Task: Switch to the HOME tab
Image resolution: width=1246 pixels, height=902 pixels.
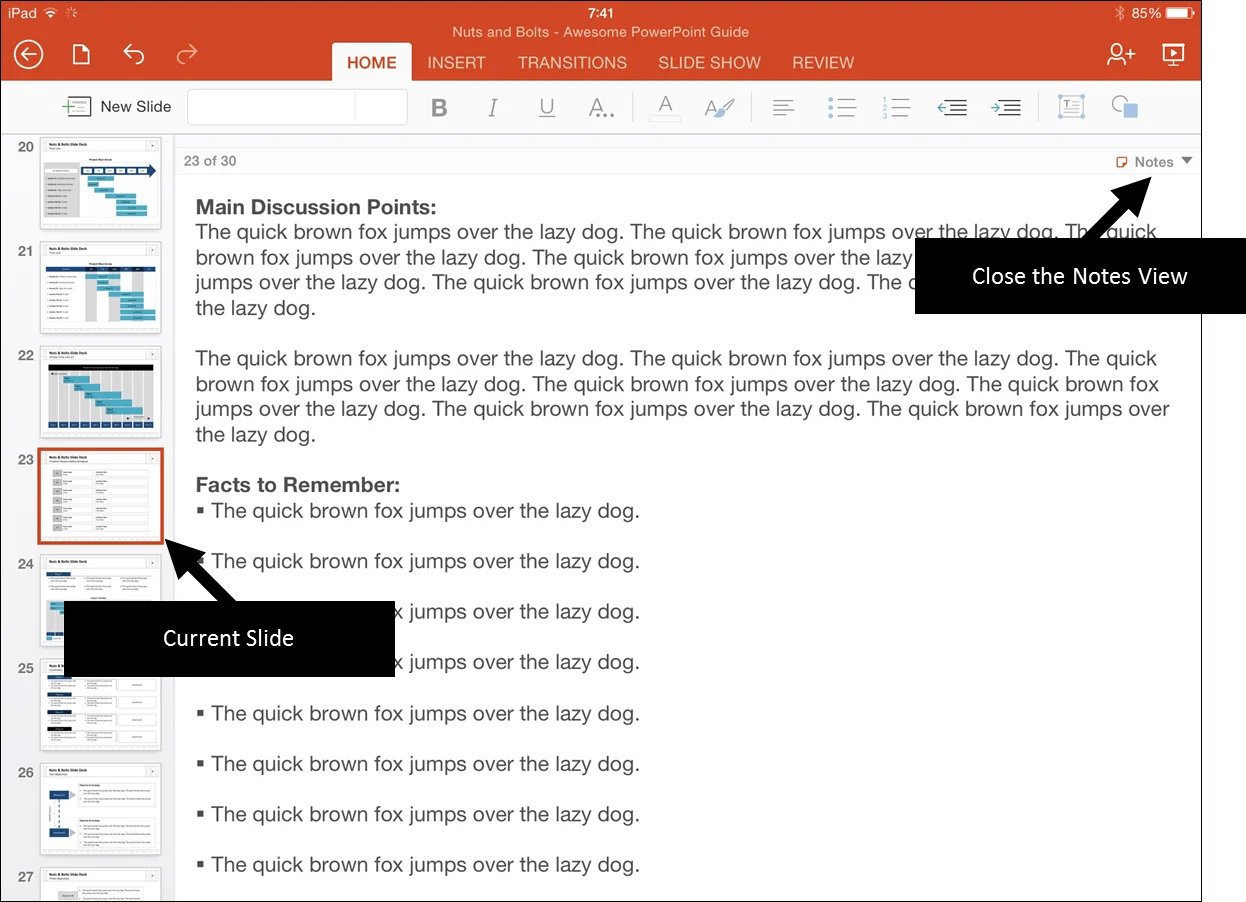Action: [372, 62]
